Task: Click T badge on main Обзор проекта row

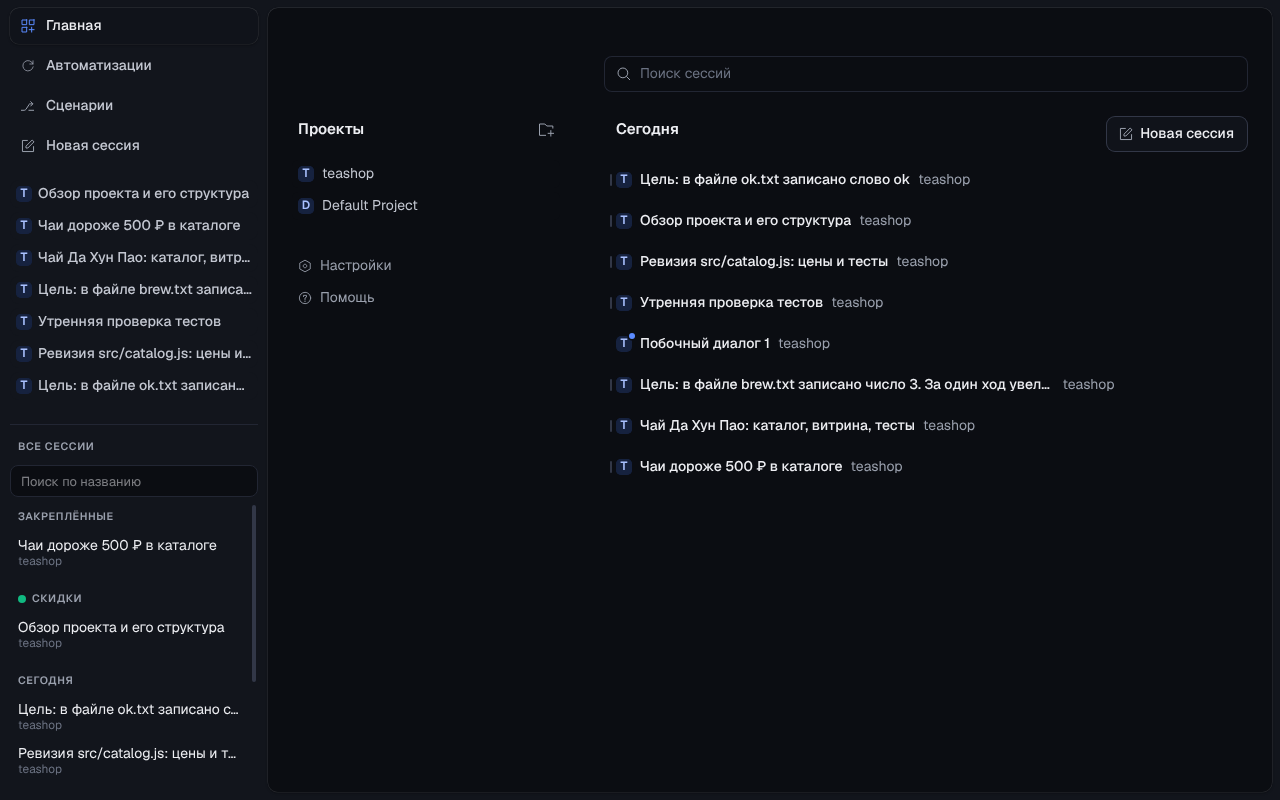Action: [624, 221]
